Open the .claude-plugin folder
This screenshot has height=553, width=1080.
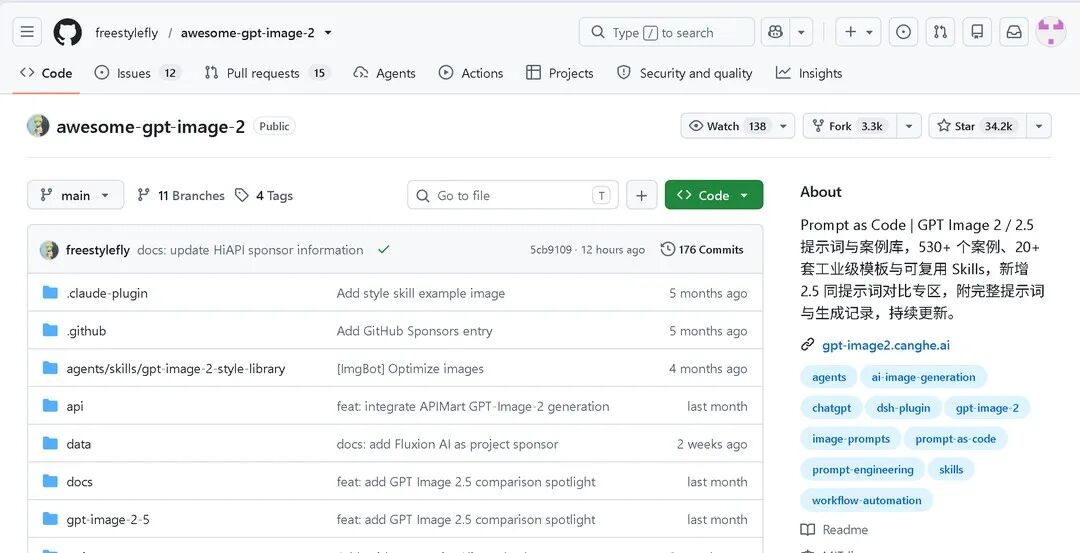click(107, 293)
